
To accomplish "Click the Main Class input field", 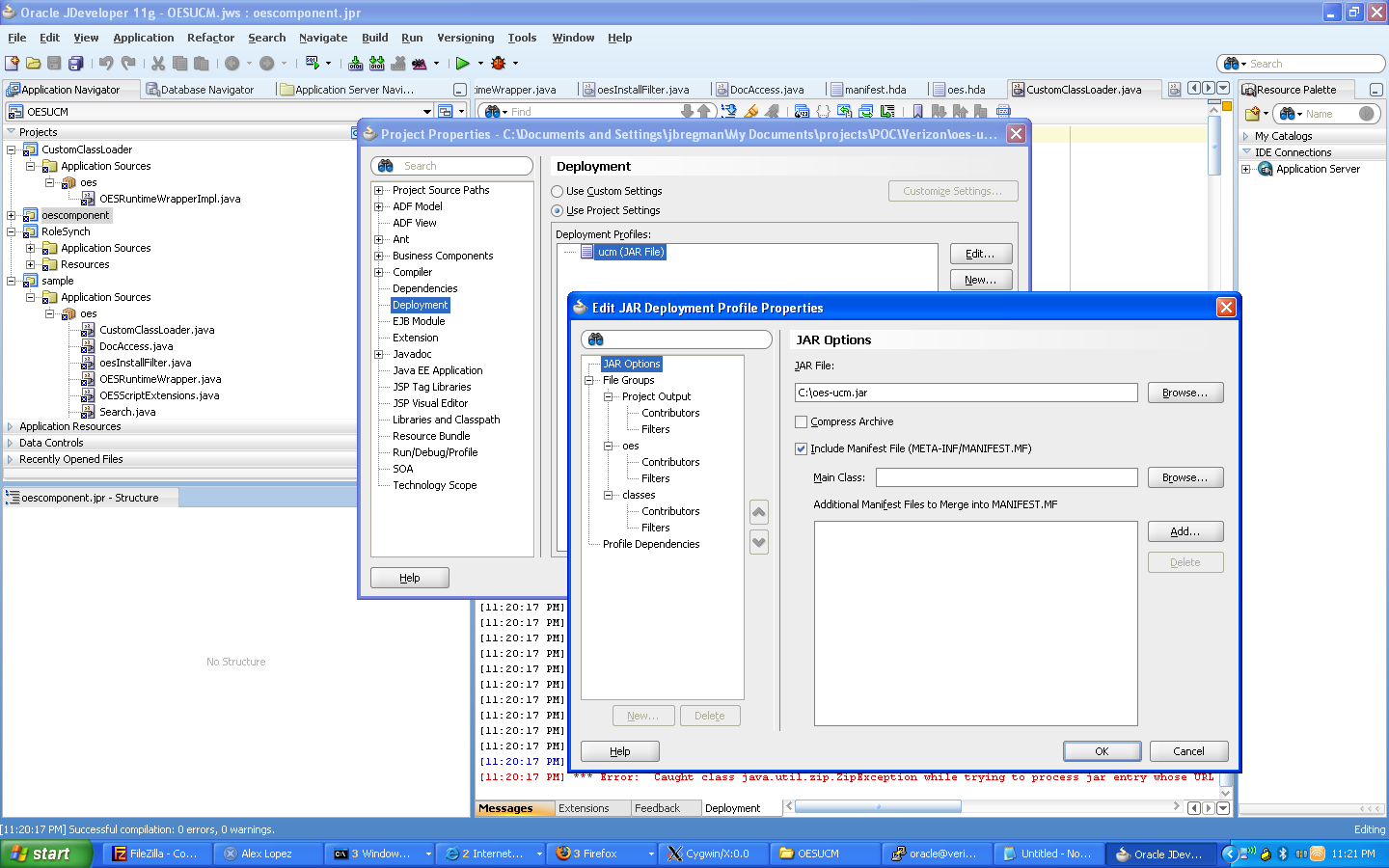I will [1006, 477].
